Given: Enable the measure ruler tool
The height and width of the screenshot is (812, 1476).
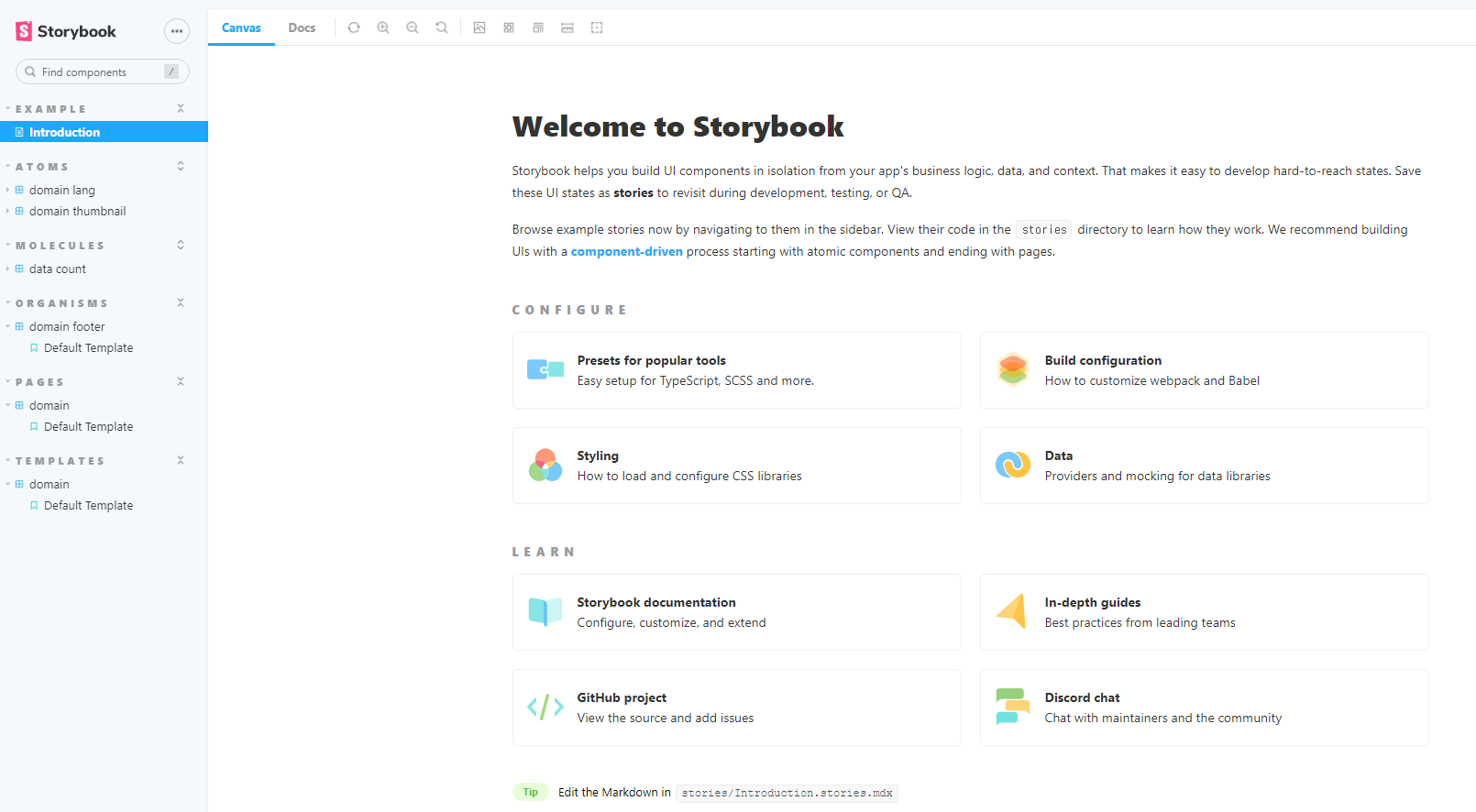Looking at the screenshot, I should point(567,27).
